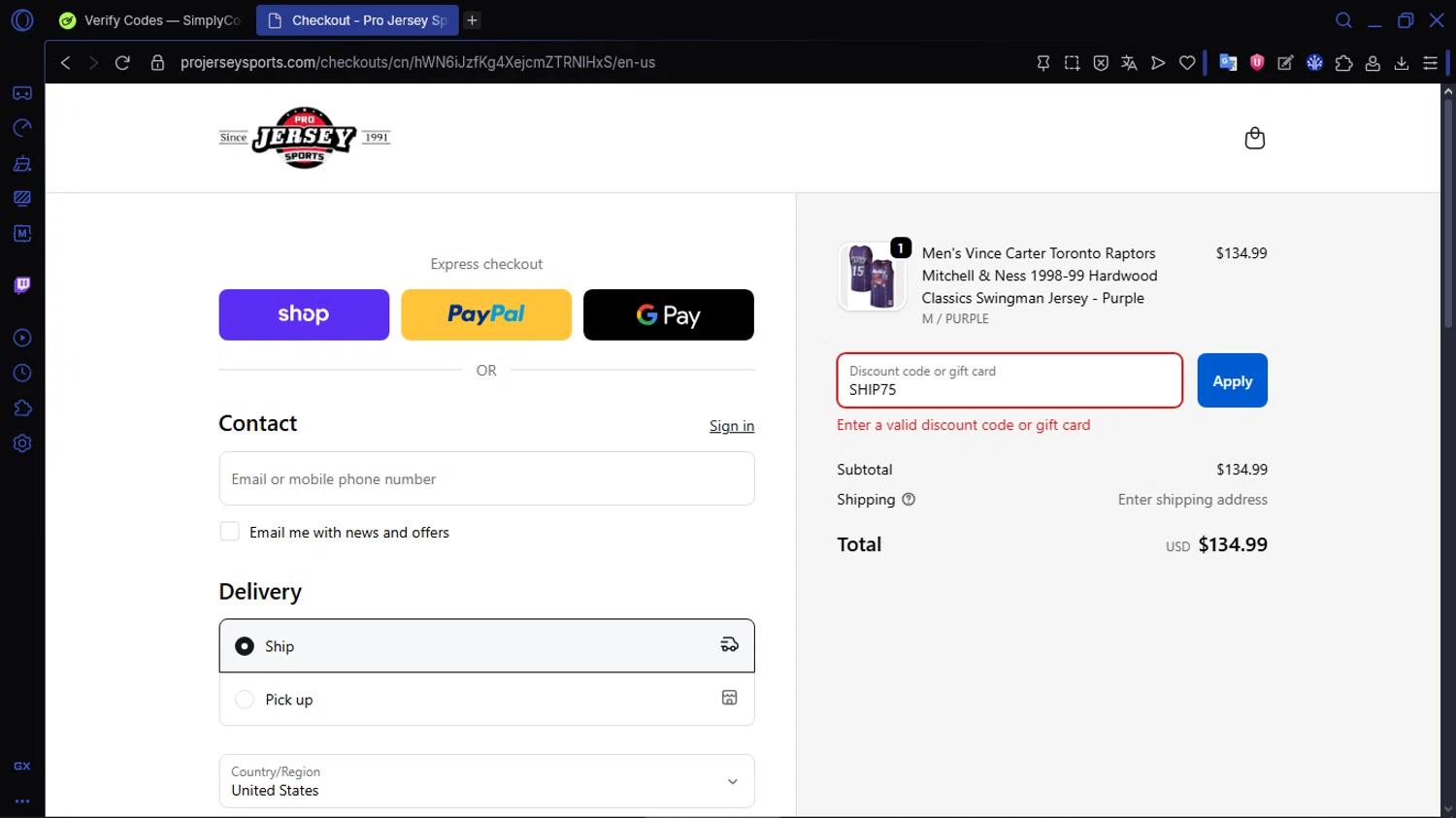Open the pink U shield extension
This screenshot has height=818, width=1456.
[x=1257, y=62]
